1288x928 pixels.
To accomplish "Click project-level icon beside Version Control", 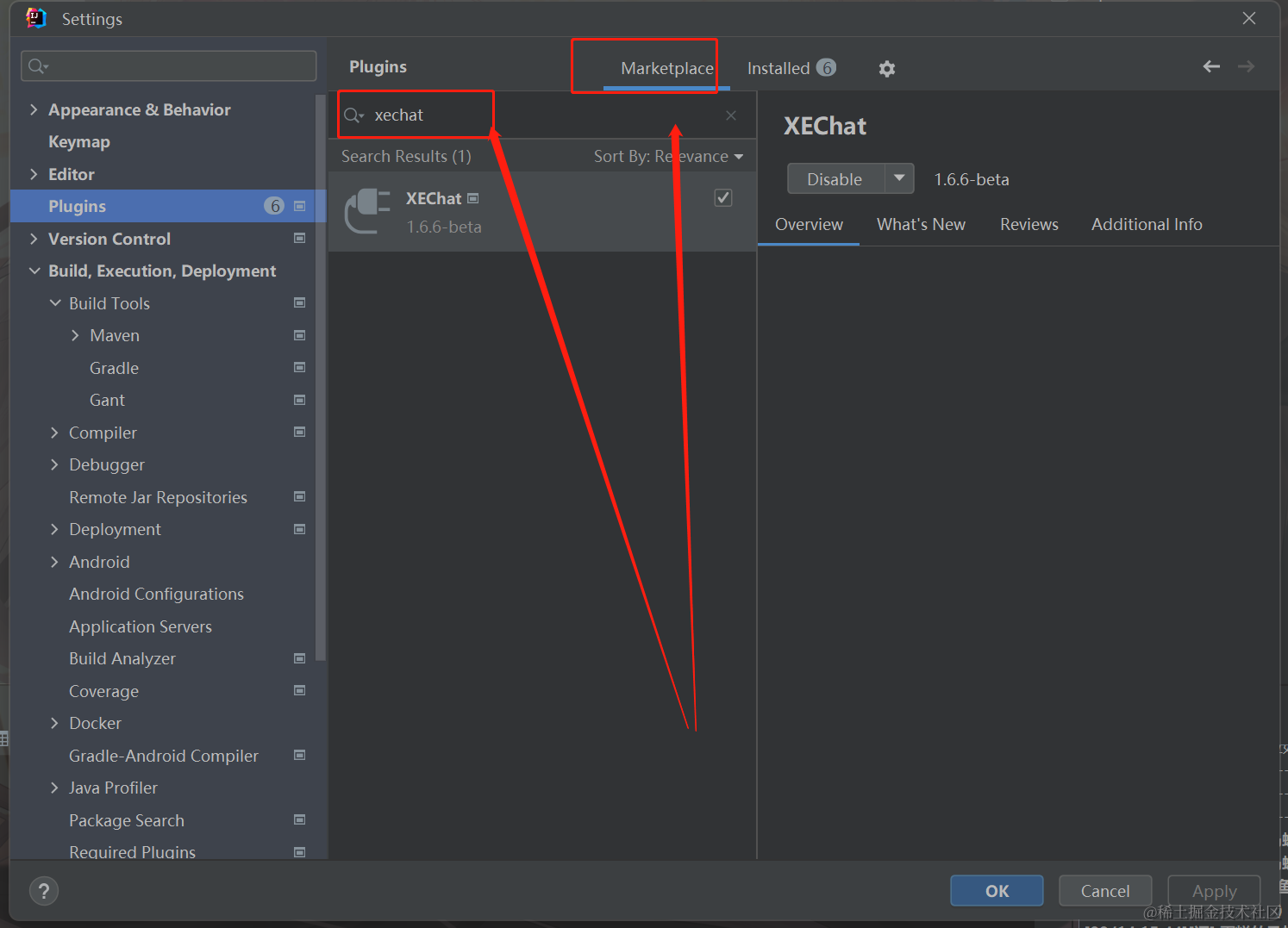I will tap(300, 238).
